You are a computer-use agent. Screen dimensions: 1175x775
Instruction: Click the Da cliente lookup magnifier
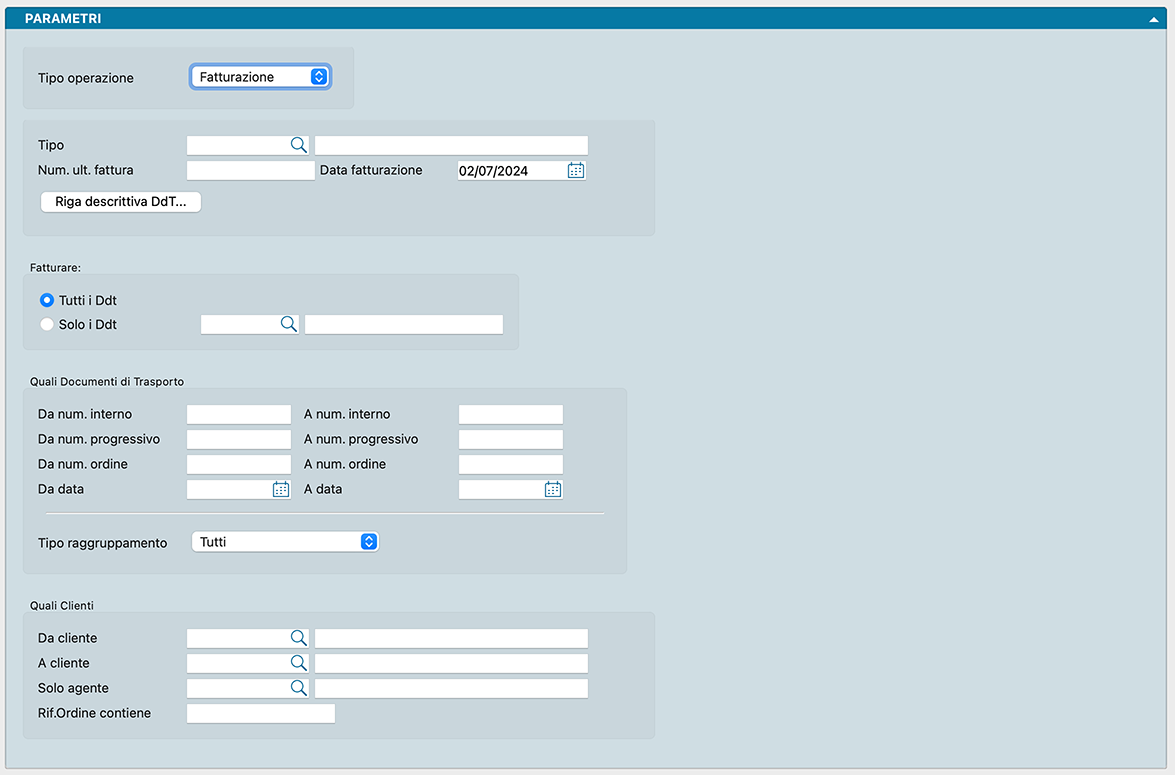[x=298, y=638]
